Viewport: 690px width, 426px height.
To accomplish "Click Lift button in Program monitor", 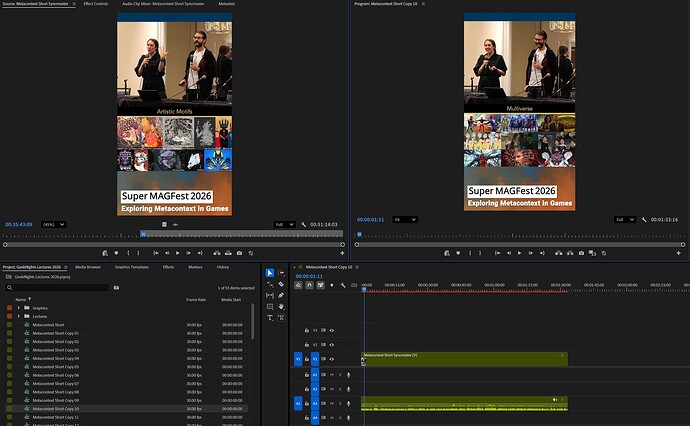I will [x=558, y=253].
